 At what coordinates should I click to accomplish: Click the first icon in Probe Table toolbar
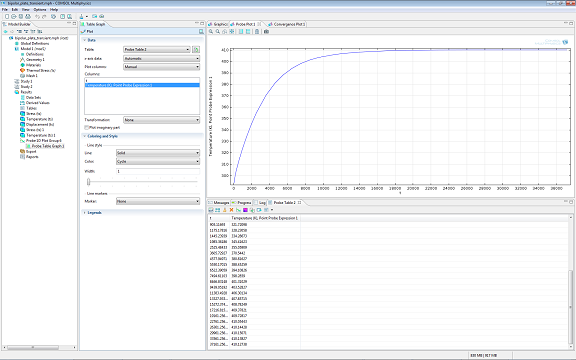211,210
